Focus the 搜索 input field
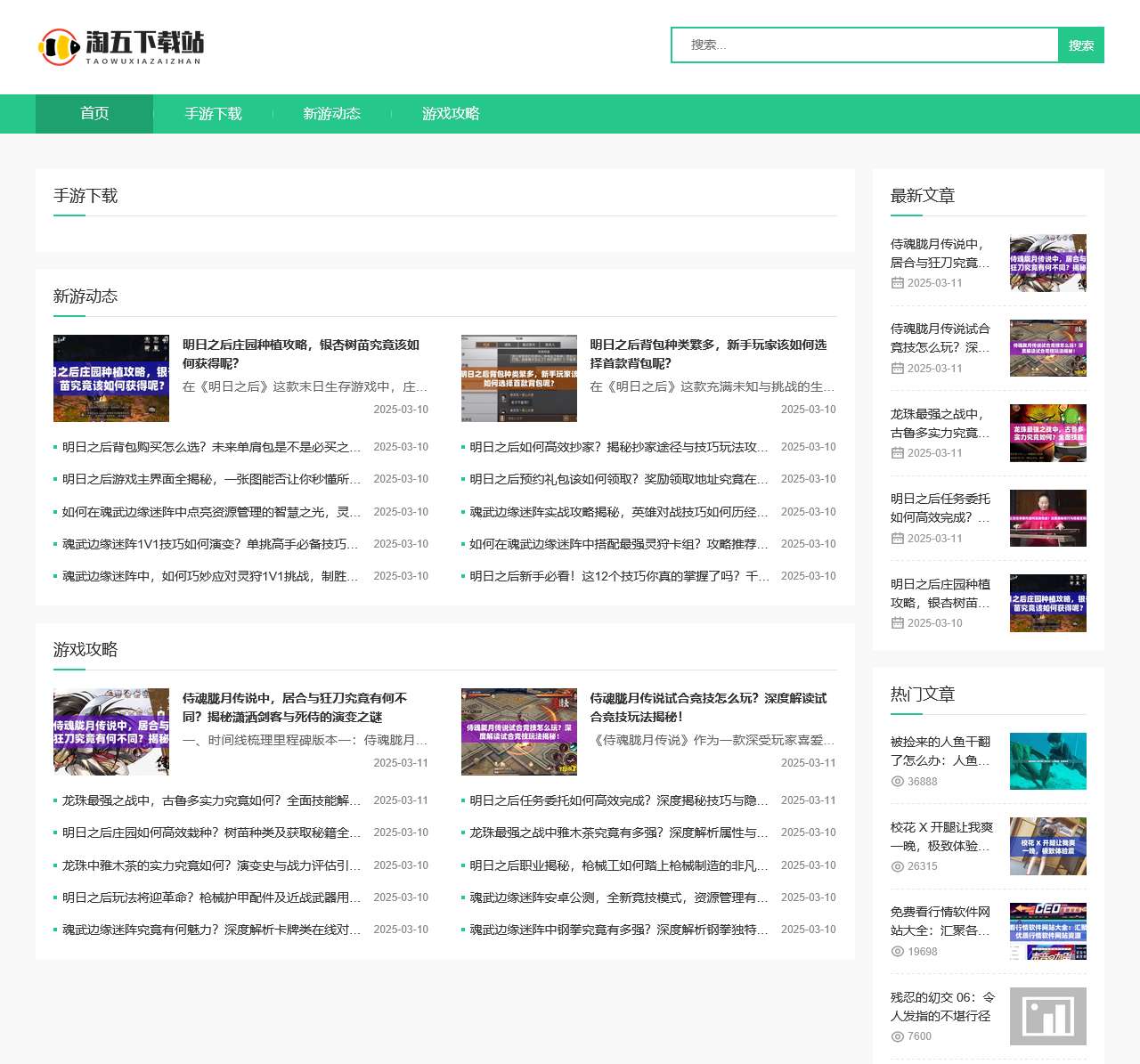The image size is (1140, 1064). click(865, 45)
